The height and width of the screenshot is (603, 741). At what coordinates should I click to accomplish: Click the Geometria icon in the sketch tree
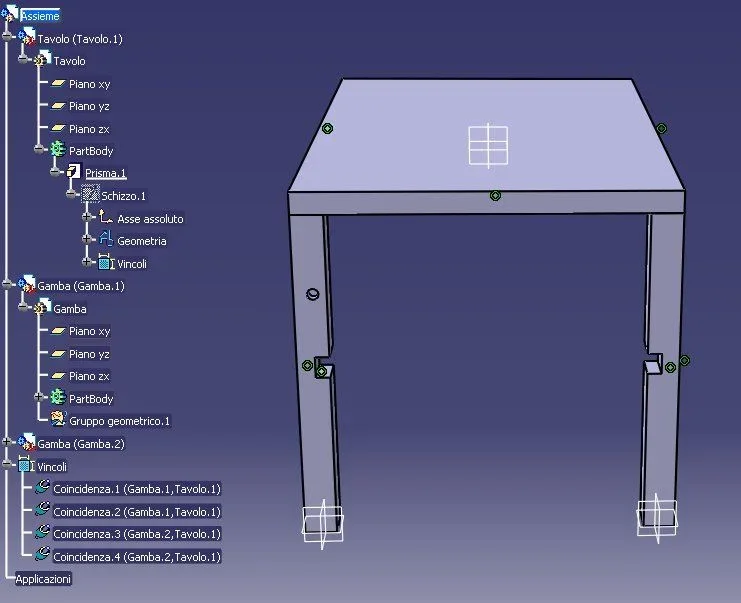(105, 239)
